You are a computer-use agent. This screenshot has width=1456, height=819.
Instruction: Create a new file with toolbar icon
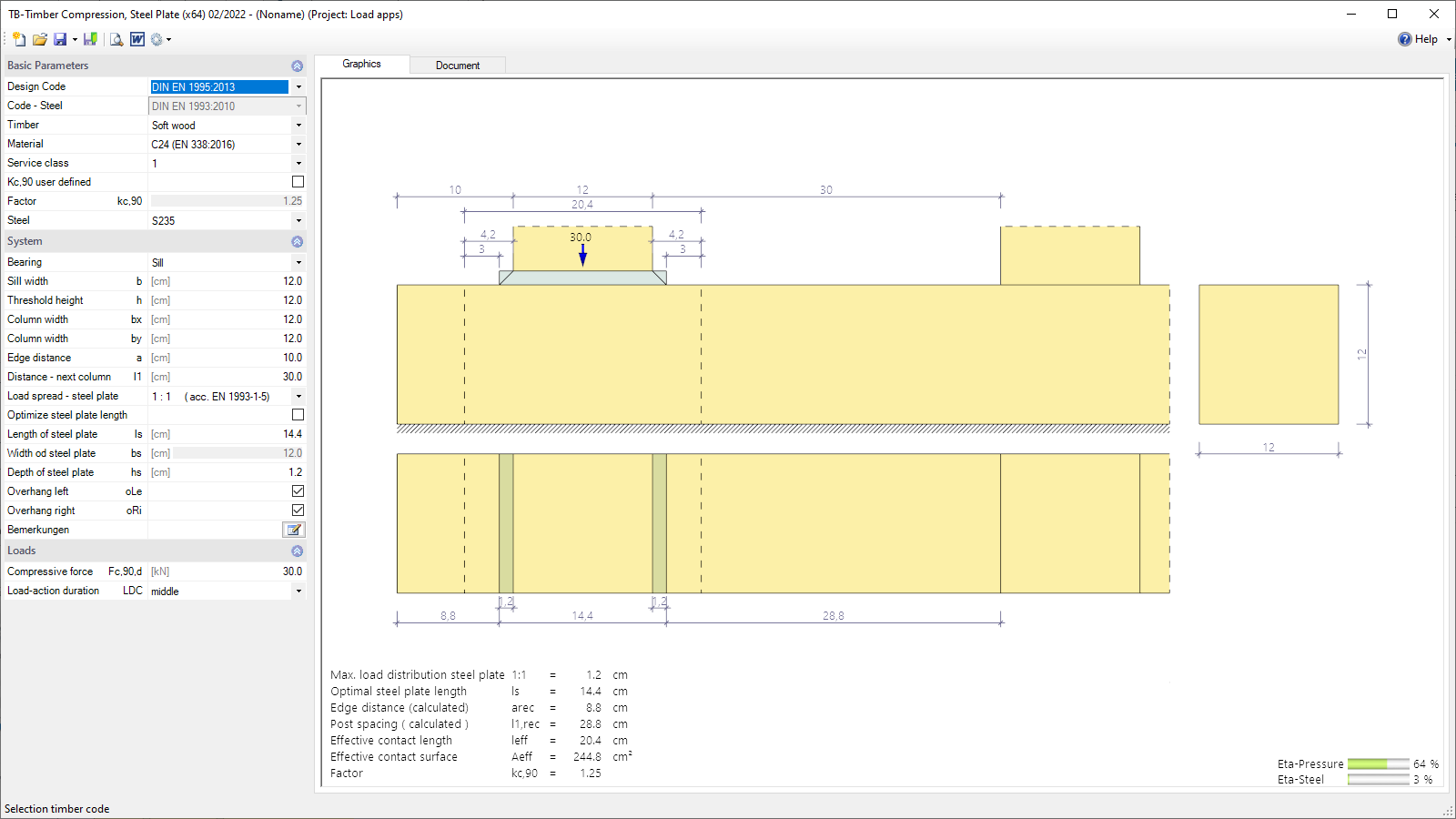(19, 39)
